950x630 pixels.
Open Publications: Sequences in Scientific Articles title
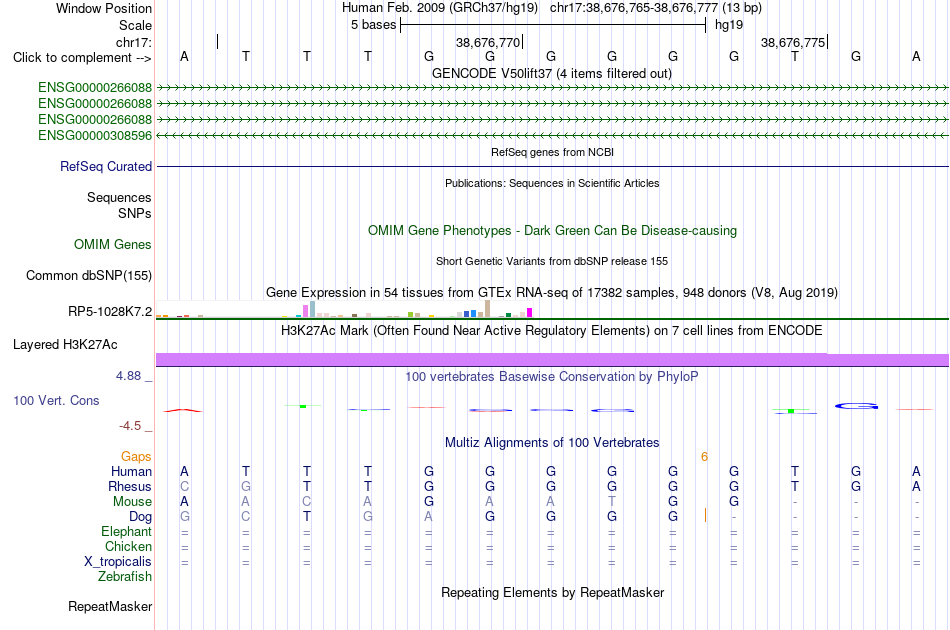pos(552,183)
